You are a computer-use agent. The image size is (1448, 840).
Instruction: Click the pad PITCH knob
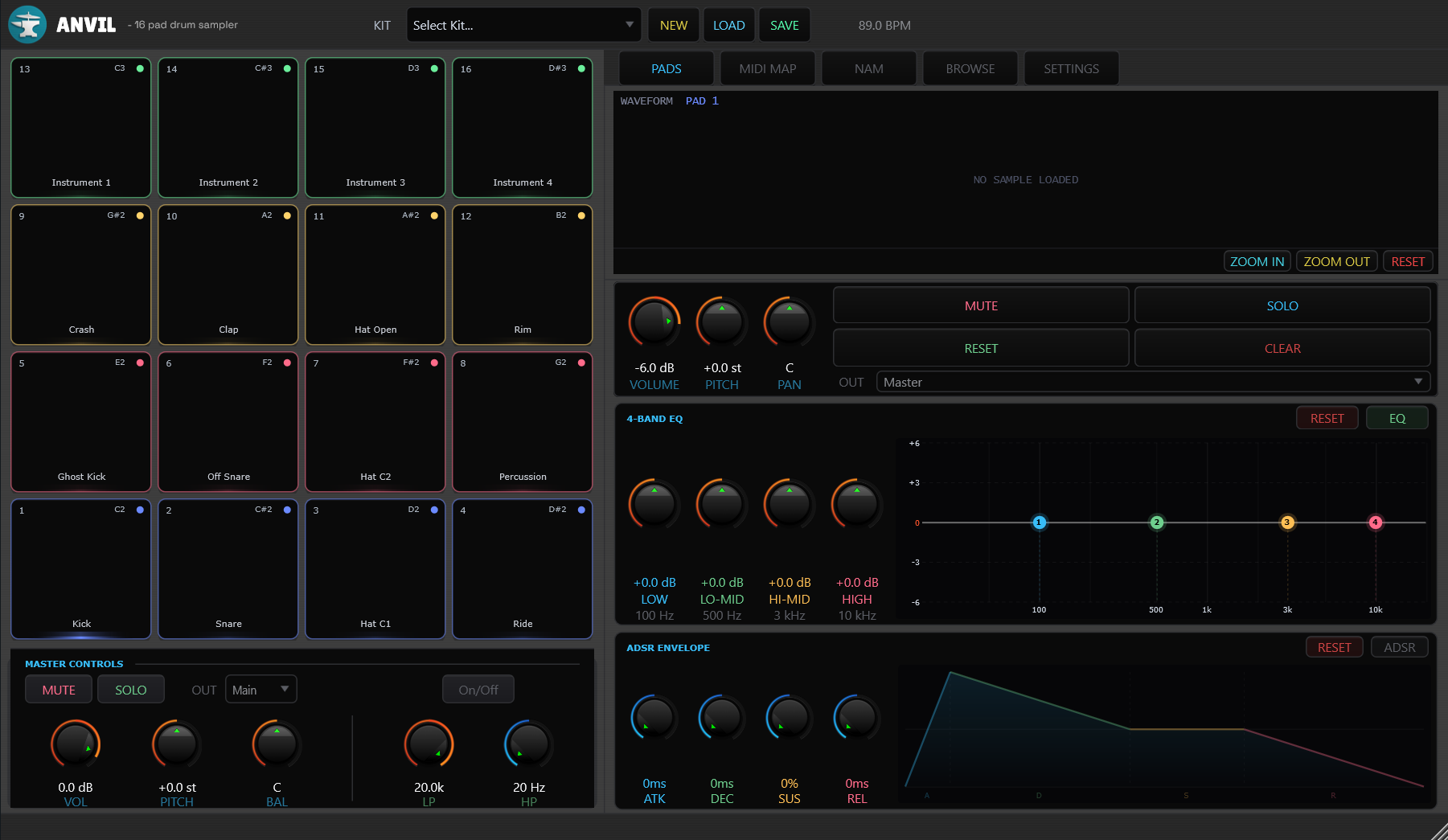click(x=722, y=322)
